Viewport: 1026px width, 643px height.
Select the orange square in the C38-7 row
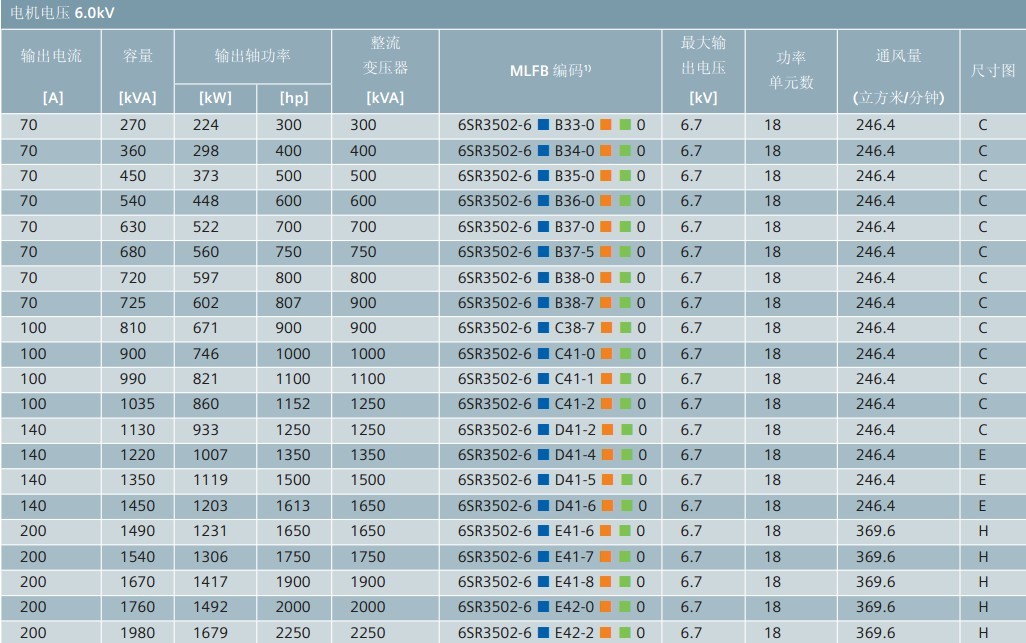[606, 328]
